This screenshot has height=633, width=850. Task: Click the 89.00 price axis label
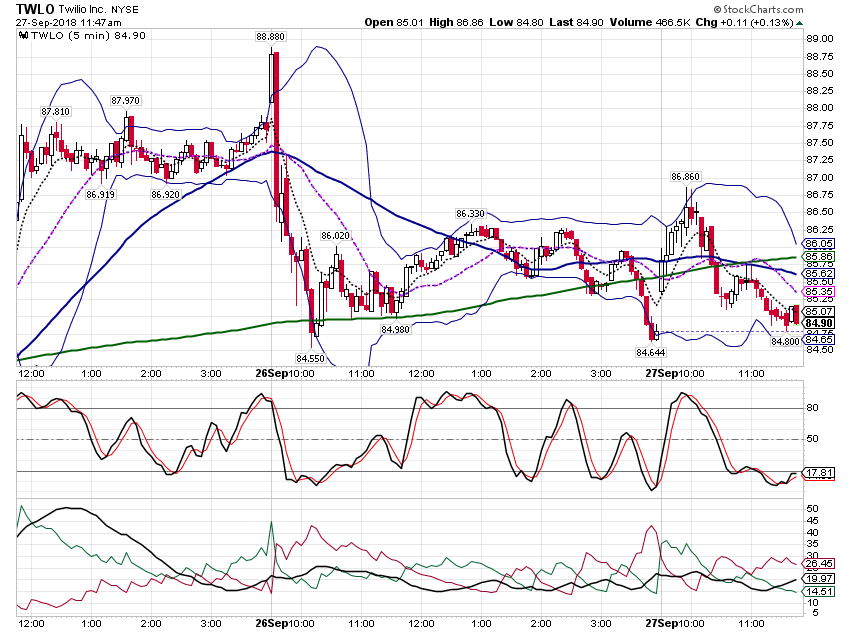click(x=820, y=38)
